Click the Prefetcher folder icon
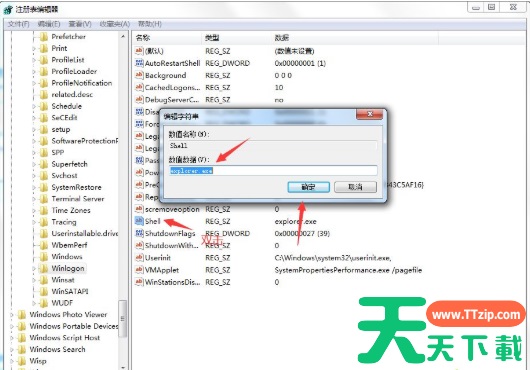530x370 pixels. pos(44,36)
